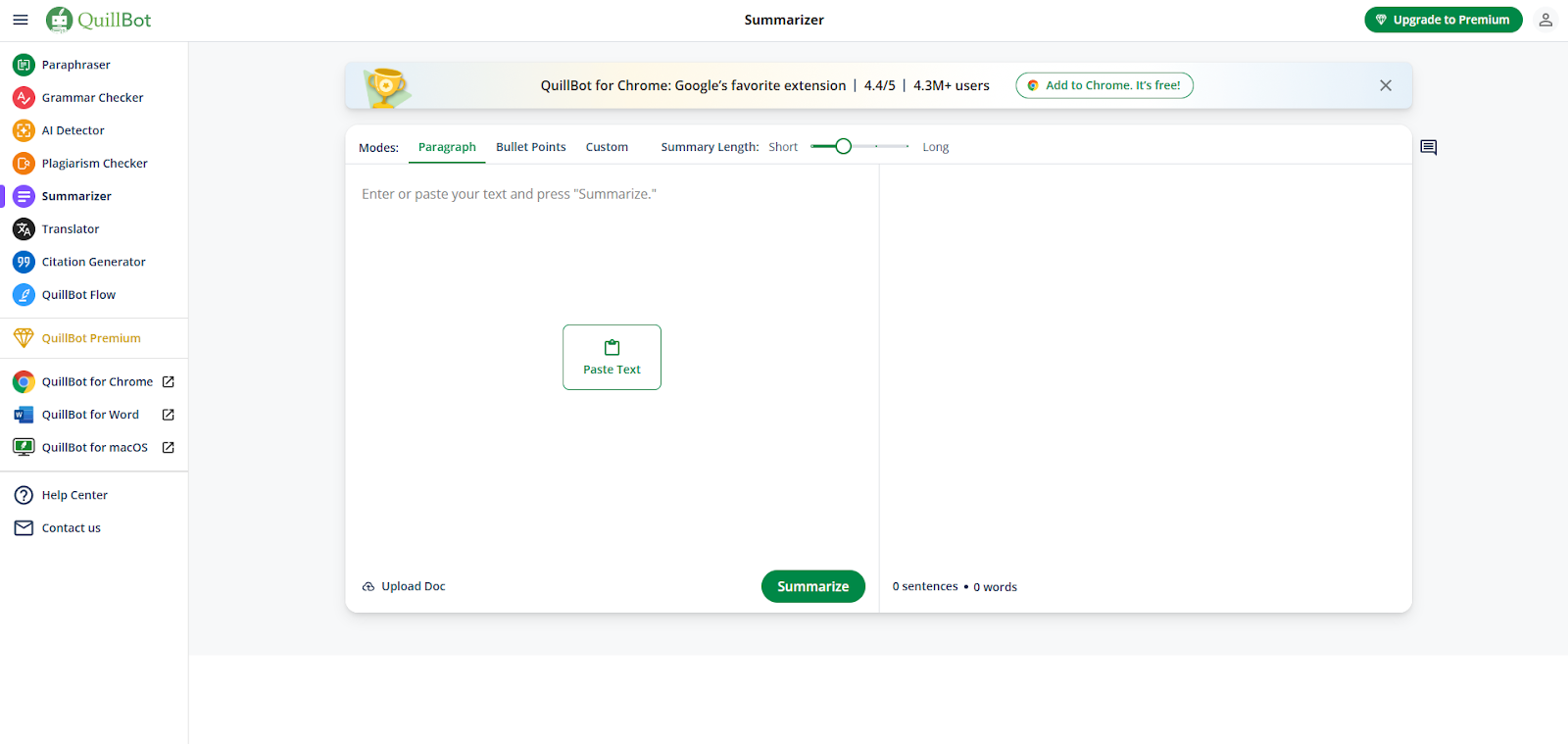Open Citation Generator sidebar label
The height and width of the screenshot is (744, 1568).
94,262
